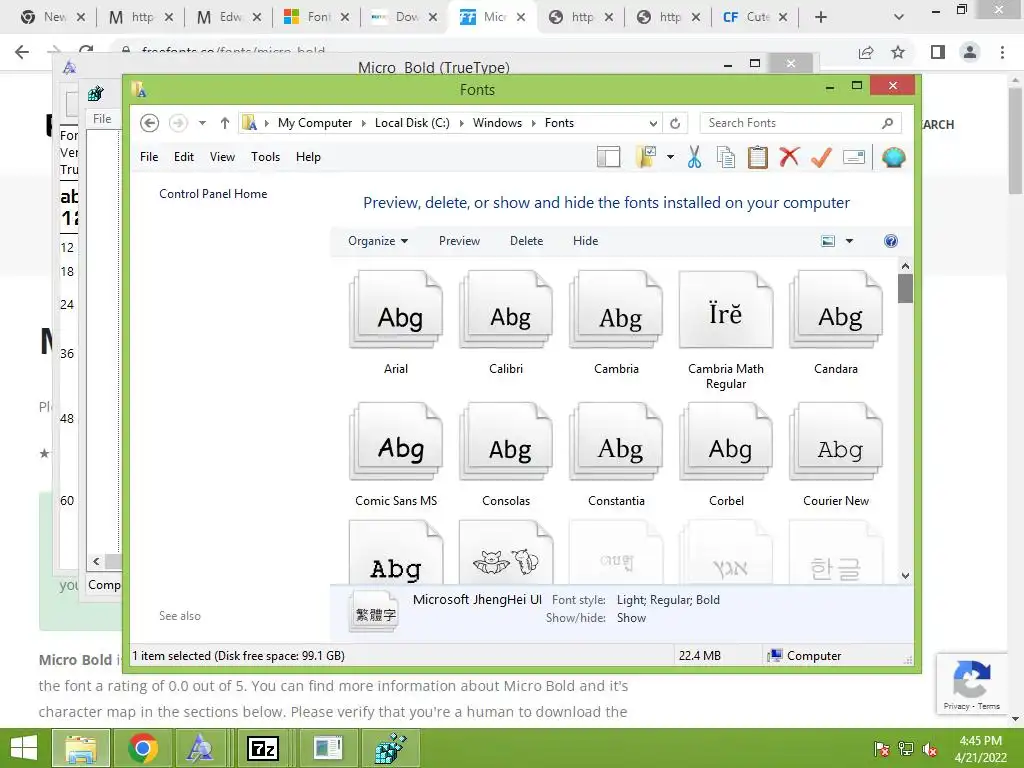Image resolution: width=1024 pixels, height=768 pixels.
Task: Click the Preview button
Action: pyautogui.click(x=459, y=241)
